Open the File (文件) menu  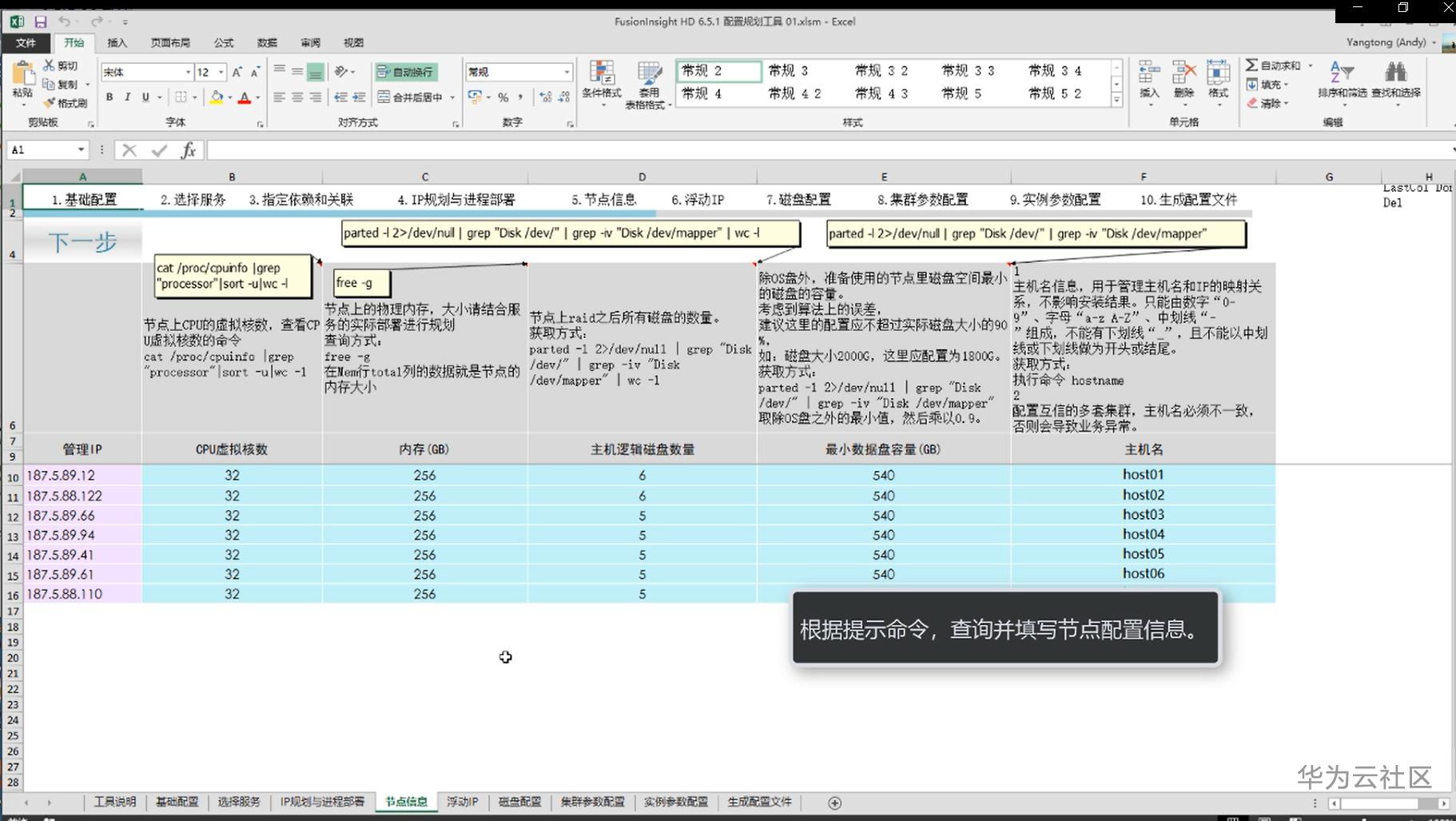[x=26, y=43]
